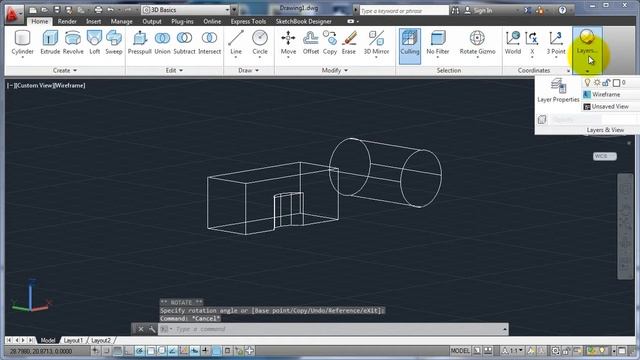
Task: Select the Circle tool
Action: (x=260, y=43)
